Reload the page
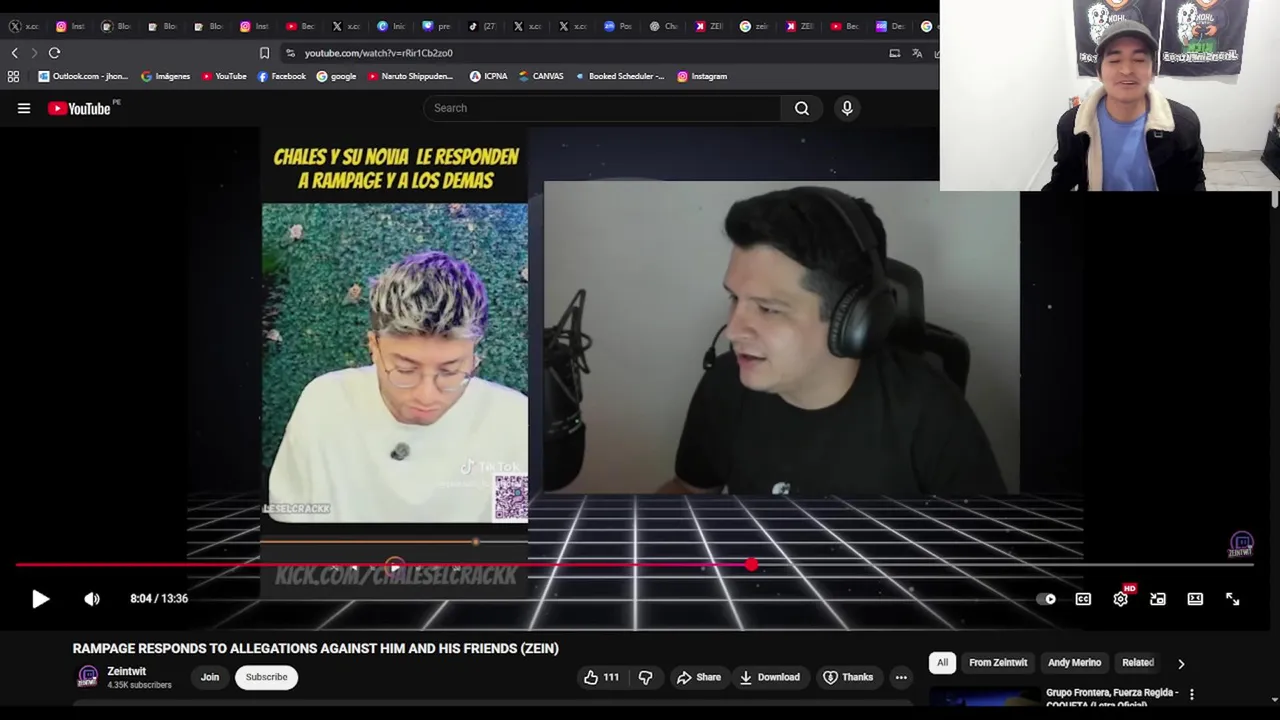The image size is (1280, 720). pyautogui.click(x=54, y=53)
